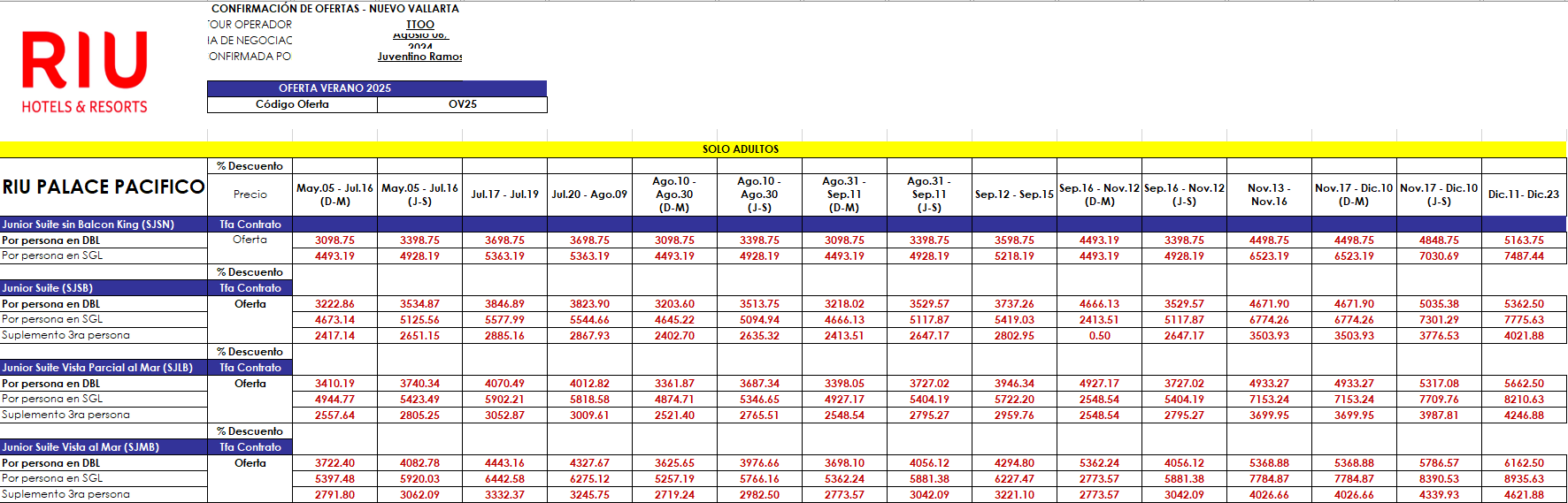The image size is (1568, 503).
Task: Select the cell showing 0.50
Action: coord(1100,336)
